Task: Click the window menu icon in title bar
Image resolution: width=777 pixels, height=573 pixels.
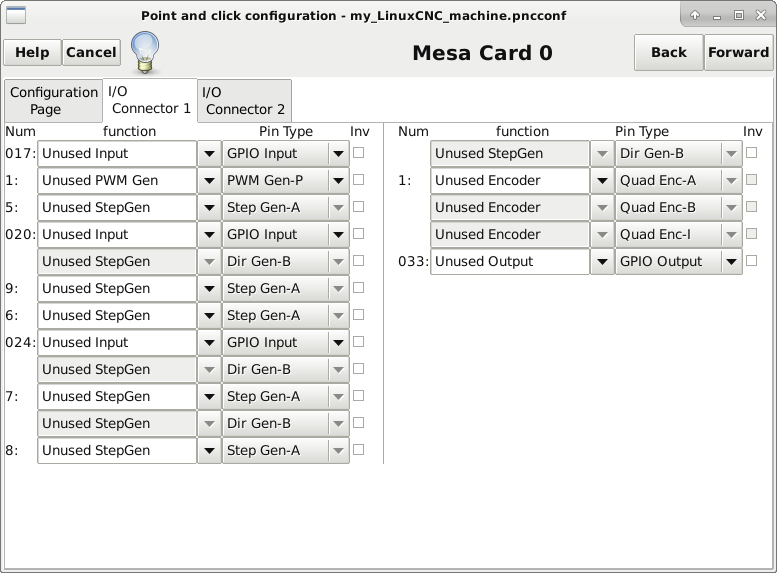Action: [x=15, y=15]
